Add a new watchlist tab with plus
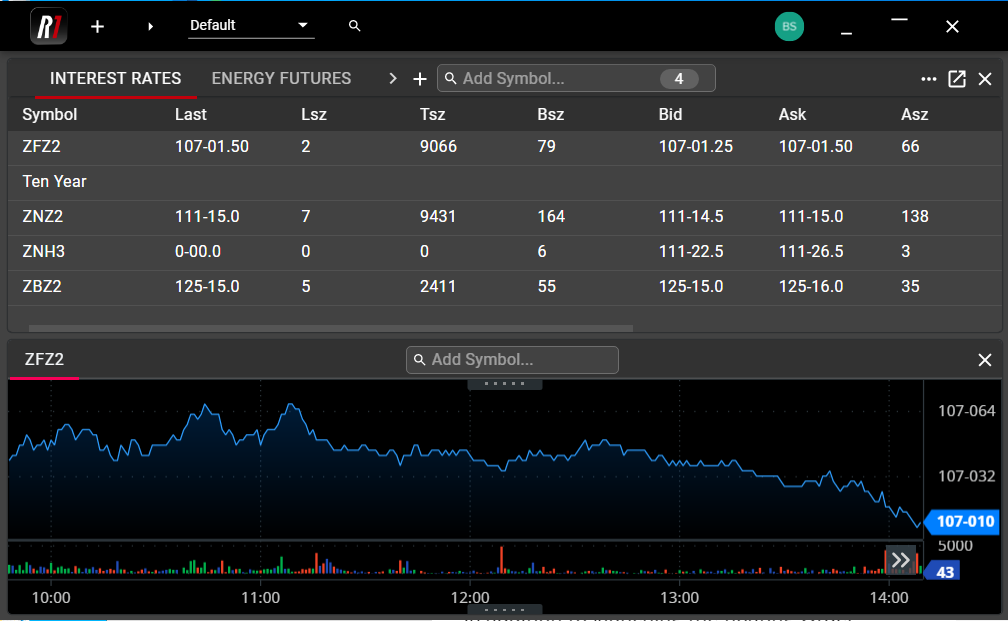This screenshot has width=1008, height=621. pos(420,79)
